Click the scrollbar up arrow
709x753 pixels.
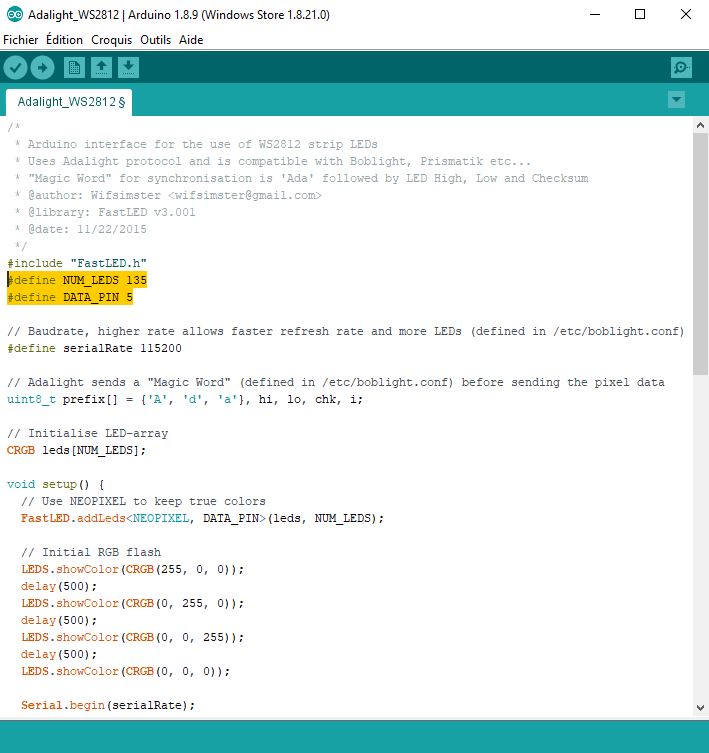[x=700, y=125]
